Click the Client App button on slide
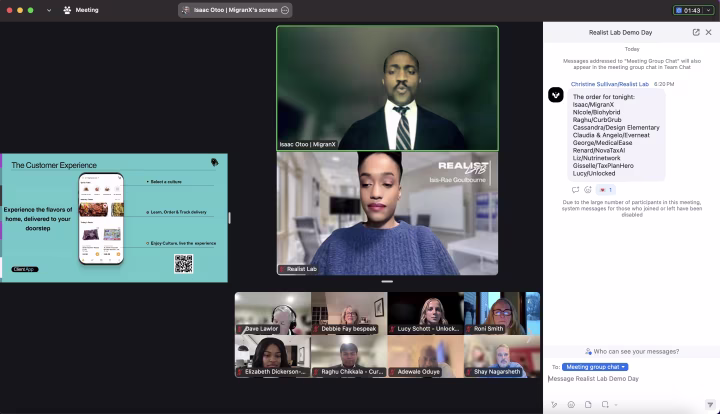Viewport: 720px width, 414px height. tap(25, 269)
